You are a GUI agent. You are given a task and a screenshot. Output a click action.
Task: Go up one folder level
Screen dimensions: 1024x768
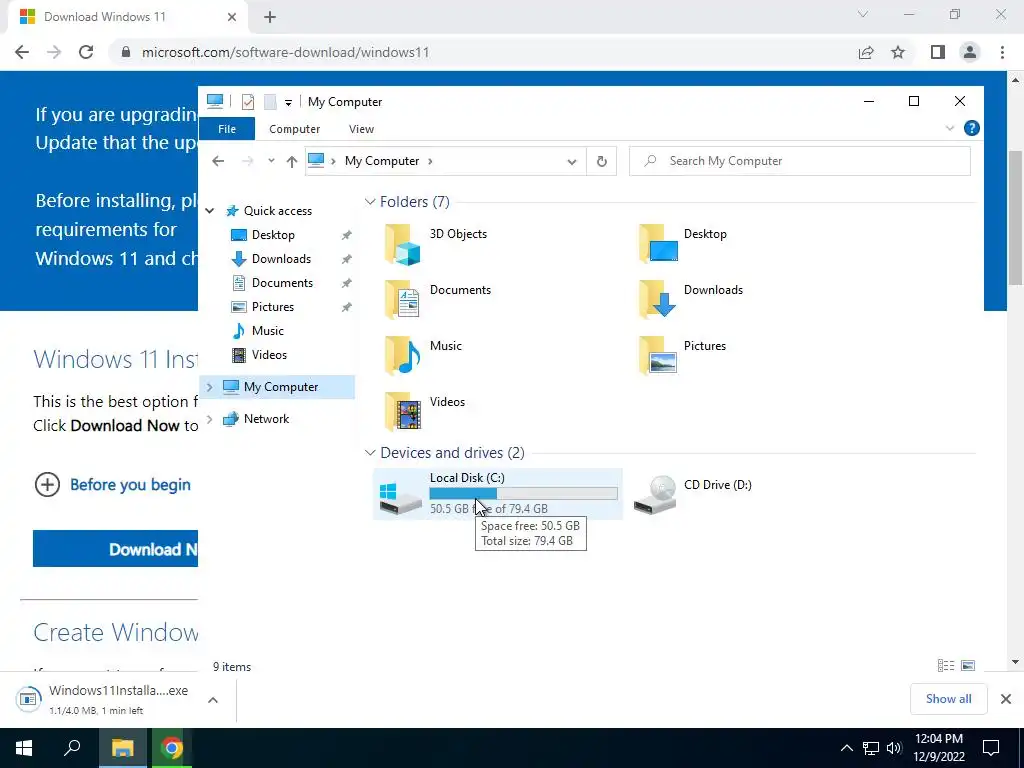click(291, 161)
